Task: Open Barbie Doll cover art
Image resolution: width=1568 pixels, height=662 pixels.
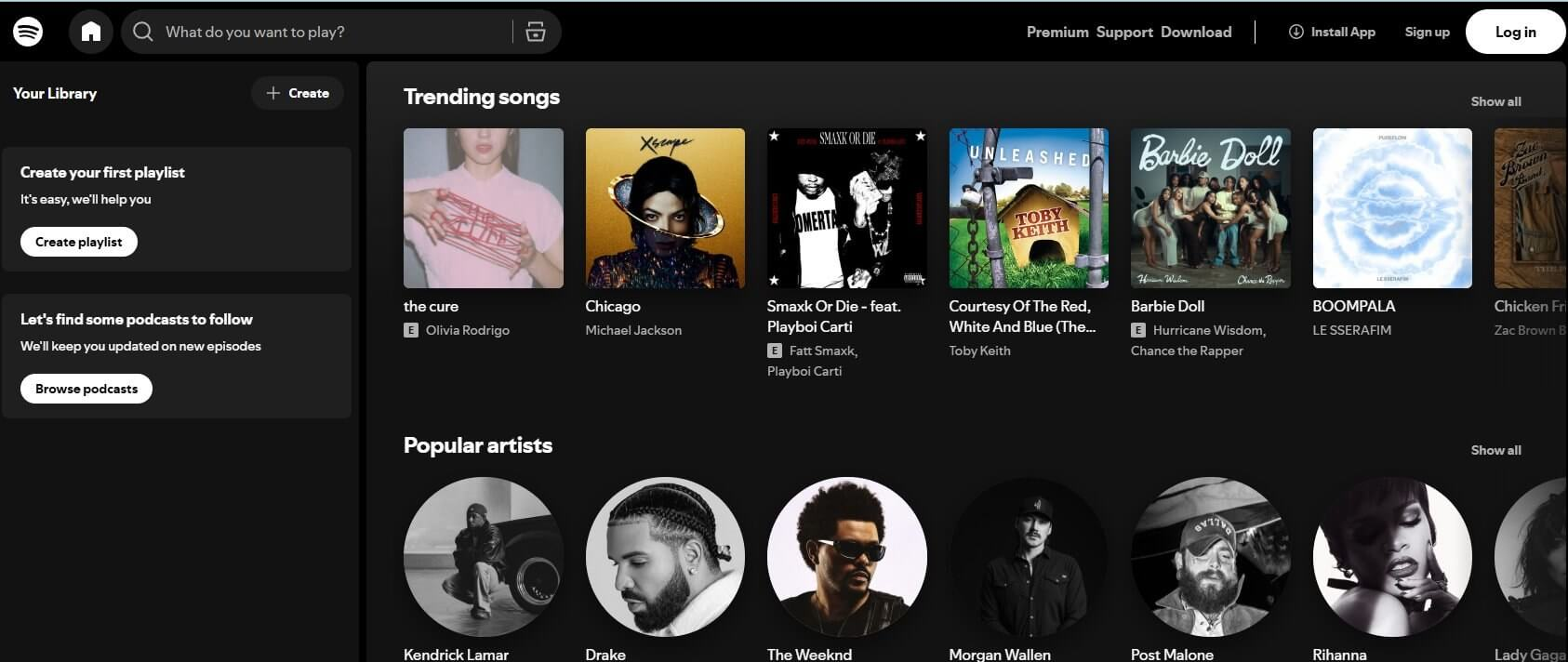Action: pos(1211,208)
